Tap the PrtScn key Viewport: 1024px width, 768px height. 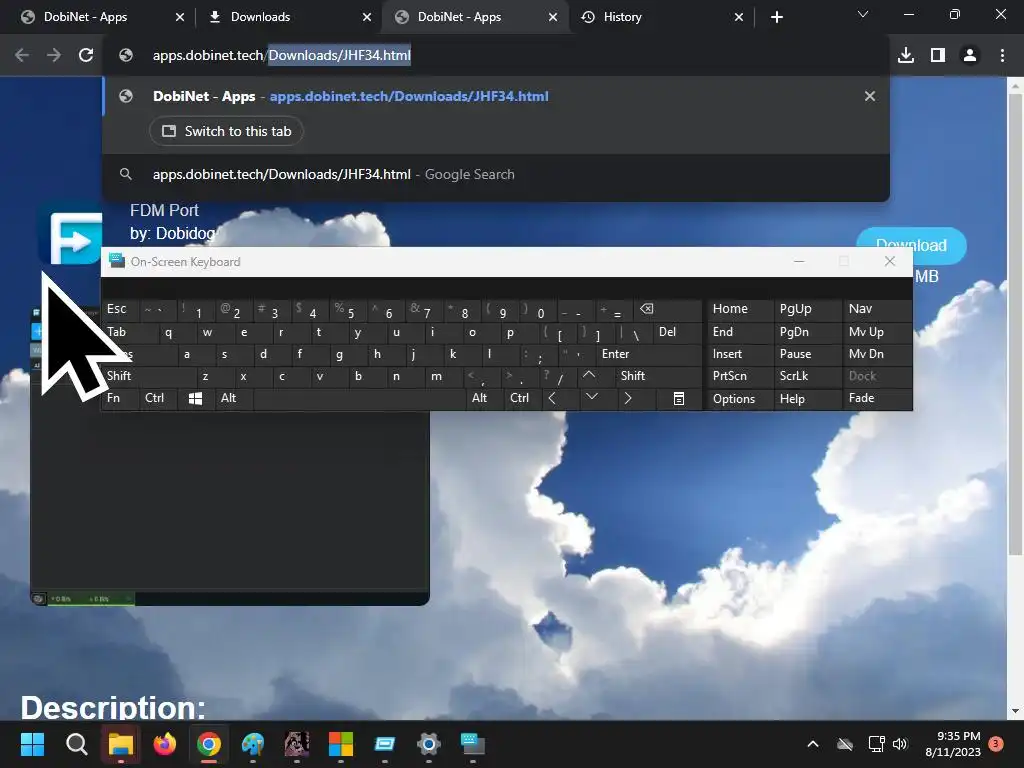pyautogui.click(x=740, y=376)
